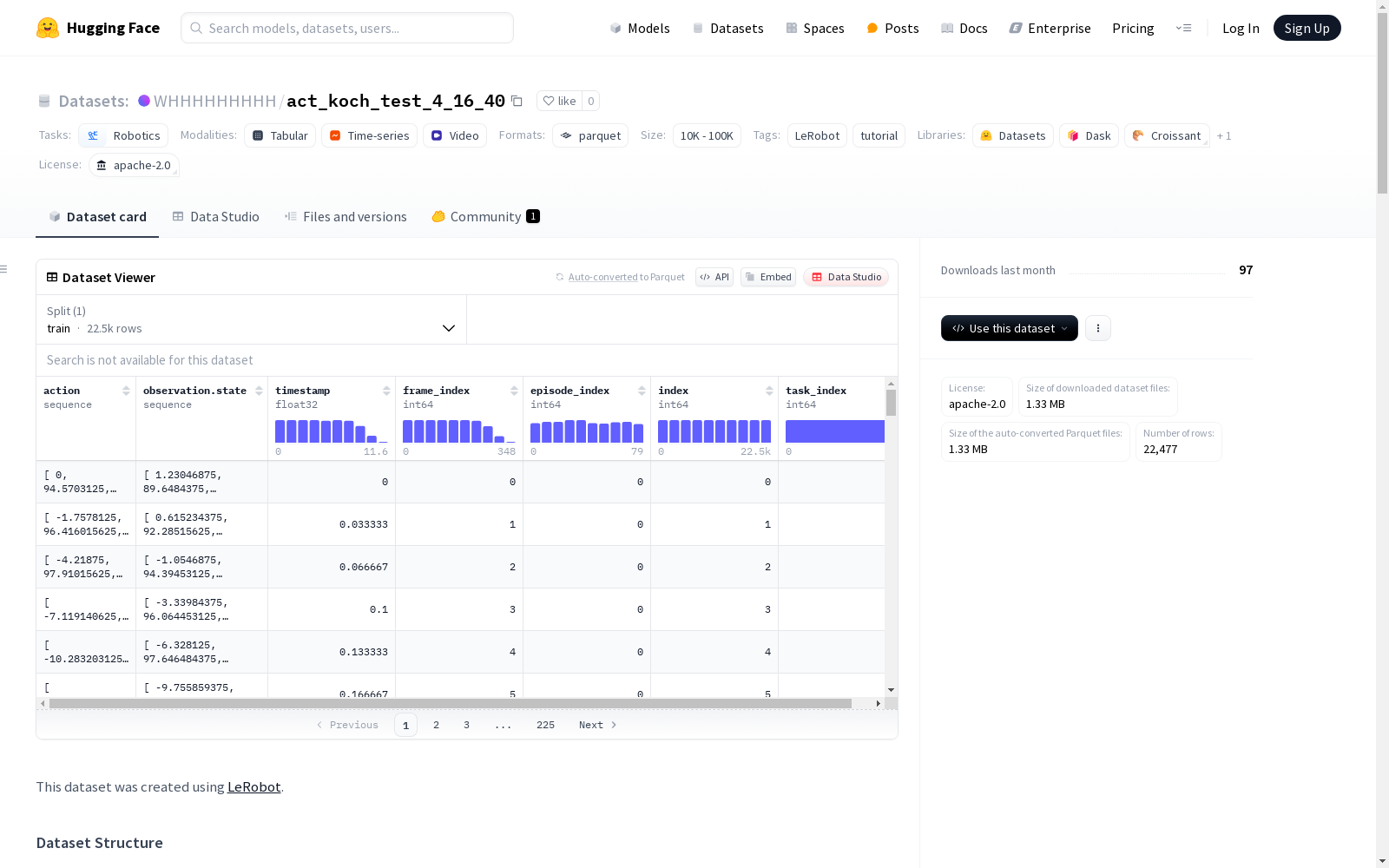Click timestamp cell 0.033333
This screenshot has width=1389, height=868.
[364, 524]
